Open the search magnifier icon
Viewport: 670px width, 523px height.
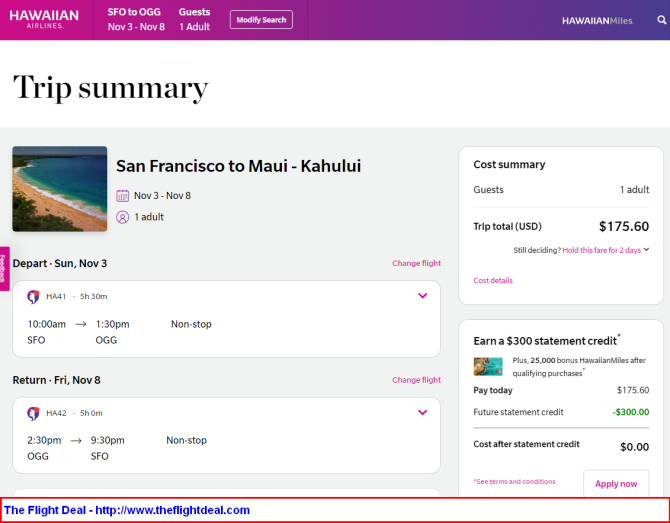tap(661, 20)
